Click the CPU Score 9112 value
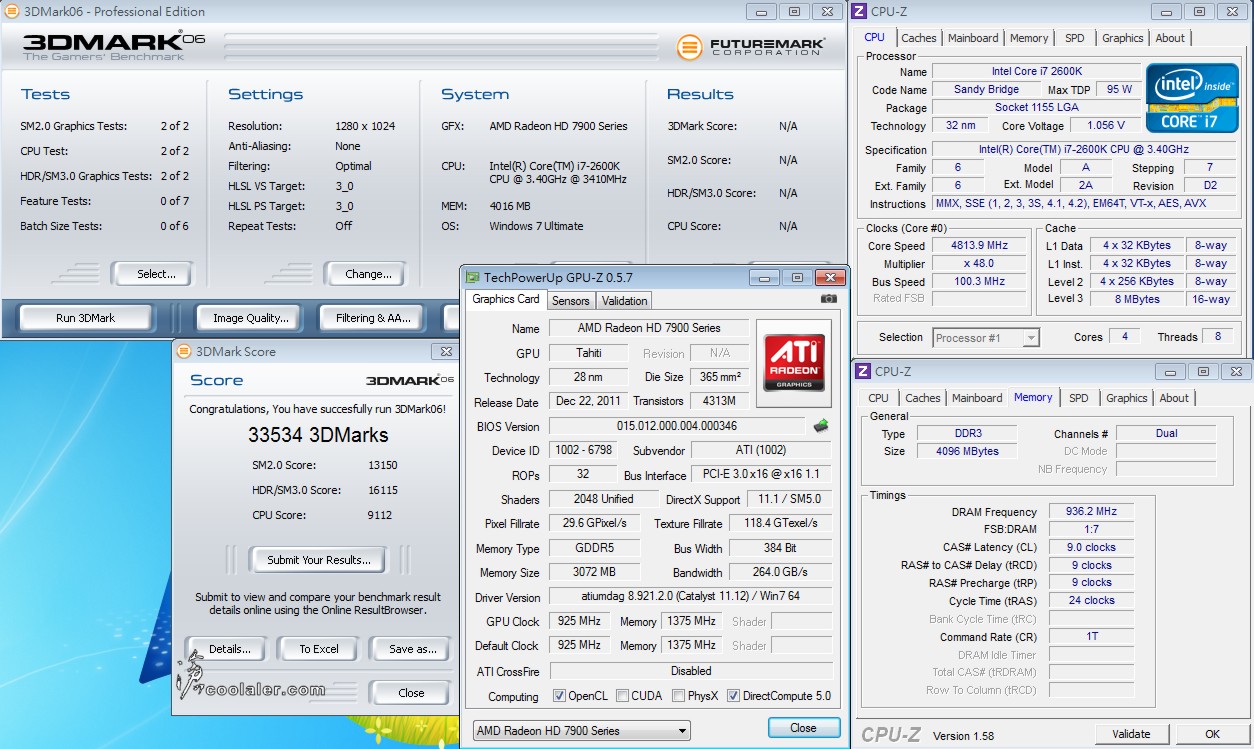This screenshot has height=749, width=1254. [x=379, y=515]
